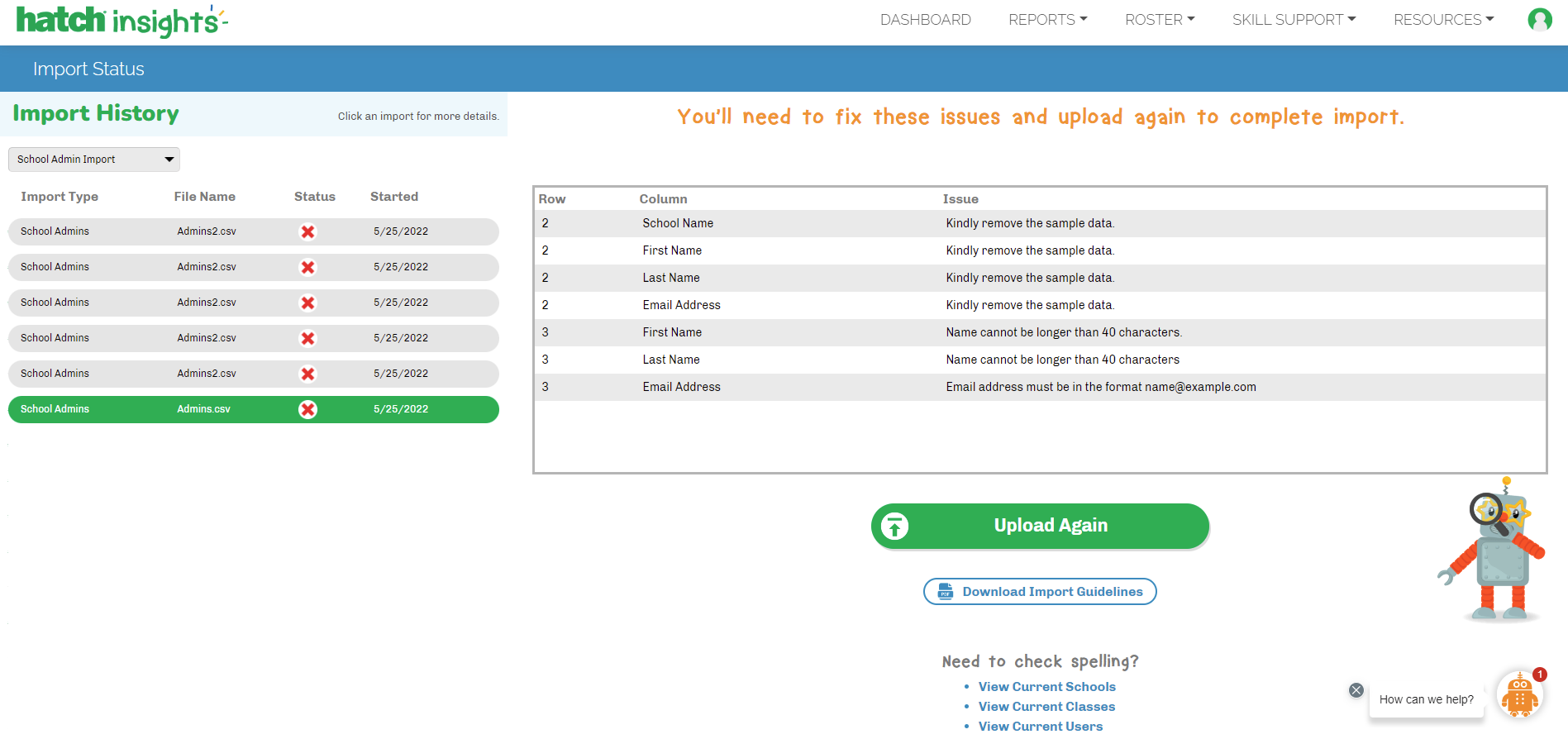The image size is (1568, 739).
Task: Open the user profile avatar icon
Action: click(1539, 20)
